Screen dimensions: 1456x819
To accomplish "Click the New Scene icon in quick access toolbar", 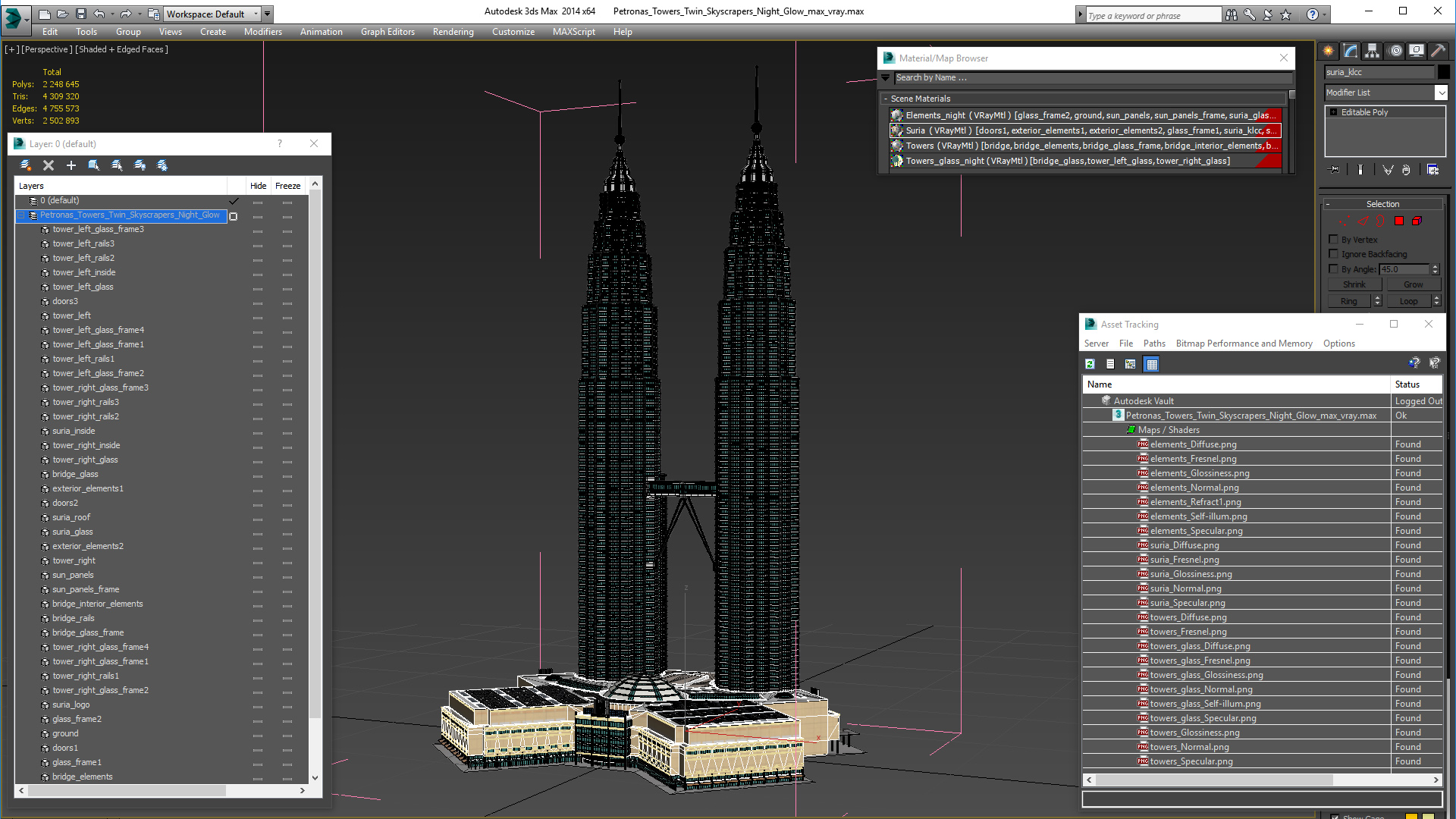I will (x=45, y=14).
